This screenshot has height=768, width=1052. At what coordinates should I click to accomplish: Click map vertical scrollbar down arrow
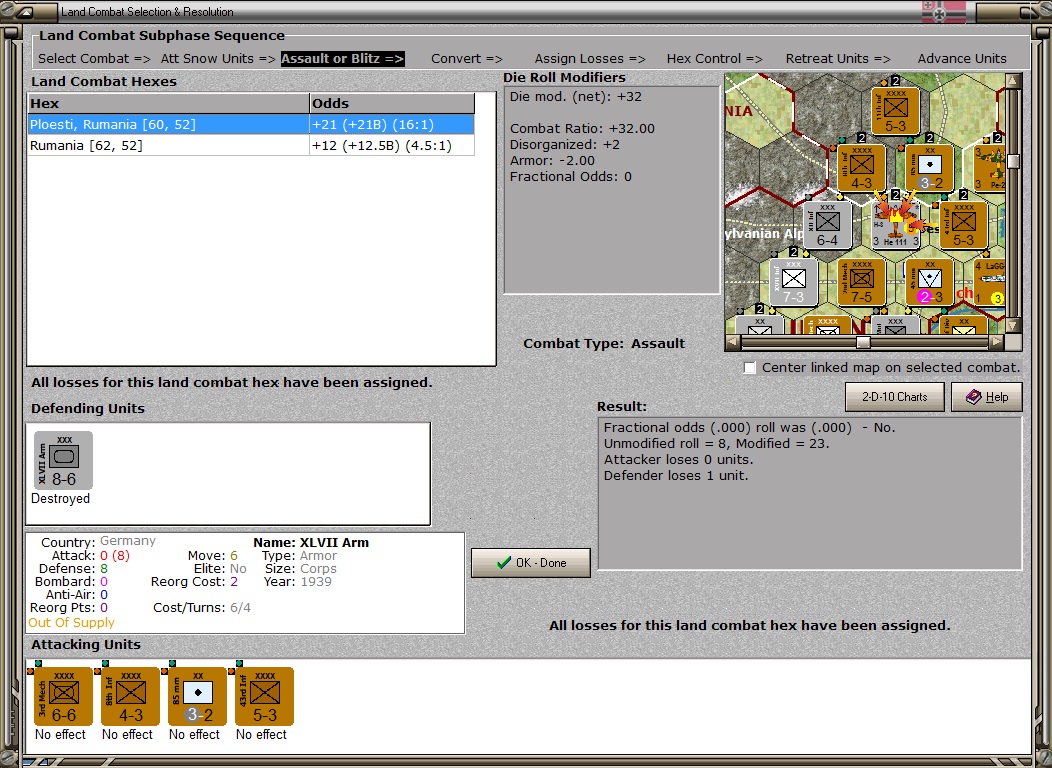click(1013, 325)
